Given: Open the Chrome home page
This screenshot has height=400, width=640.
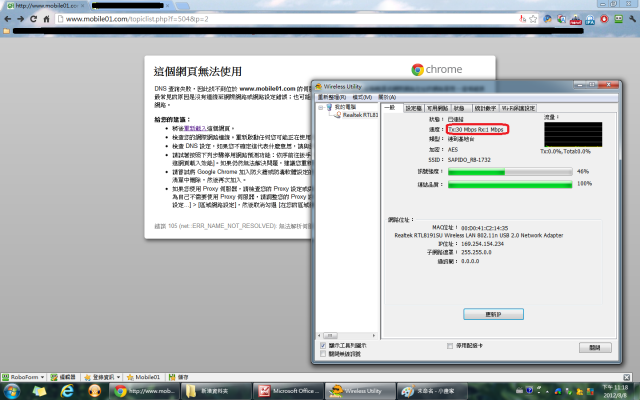Looking at the screenshot, I should [x=46, y=19].
